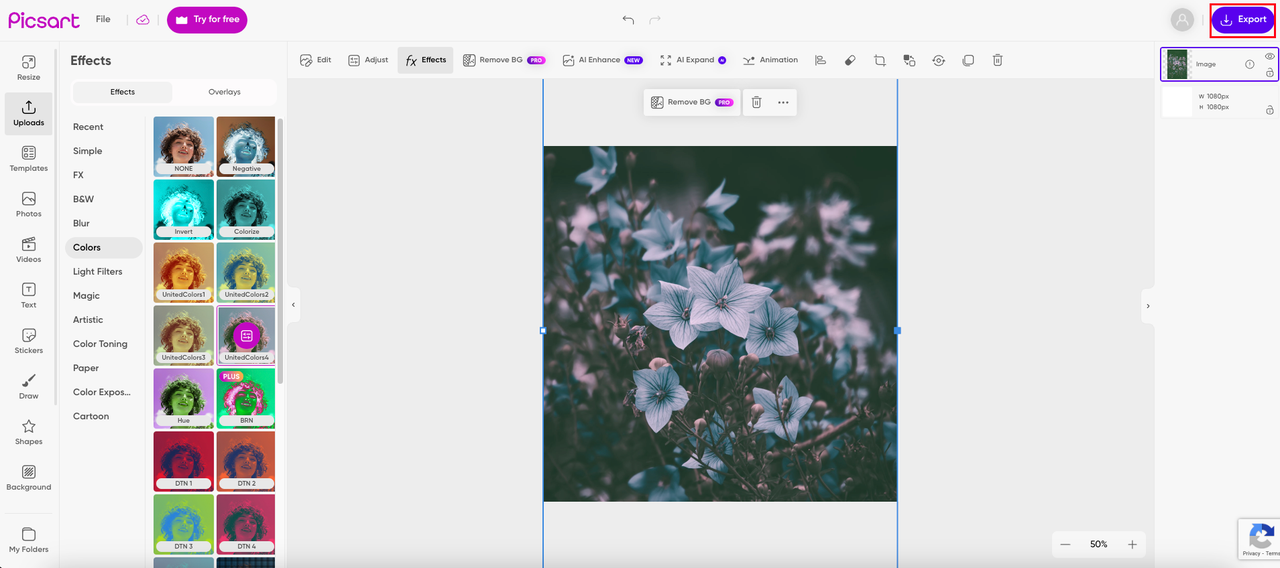Screen dimensions: 1280x568
Task: Collapse the left Effects panel
Action: click(293, 304)
